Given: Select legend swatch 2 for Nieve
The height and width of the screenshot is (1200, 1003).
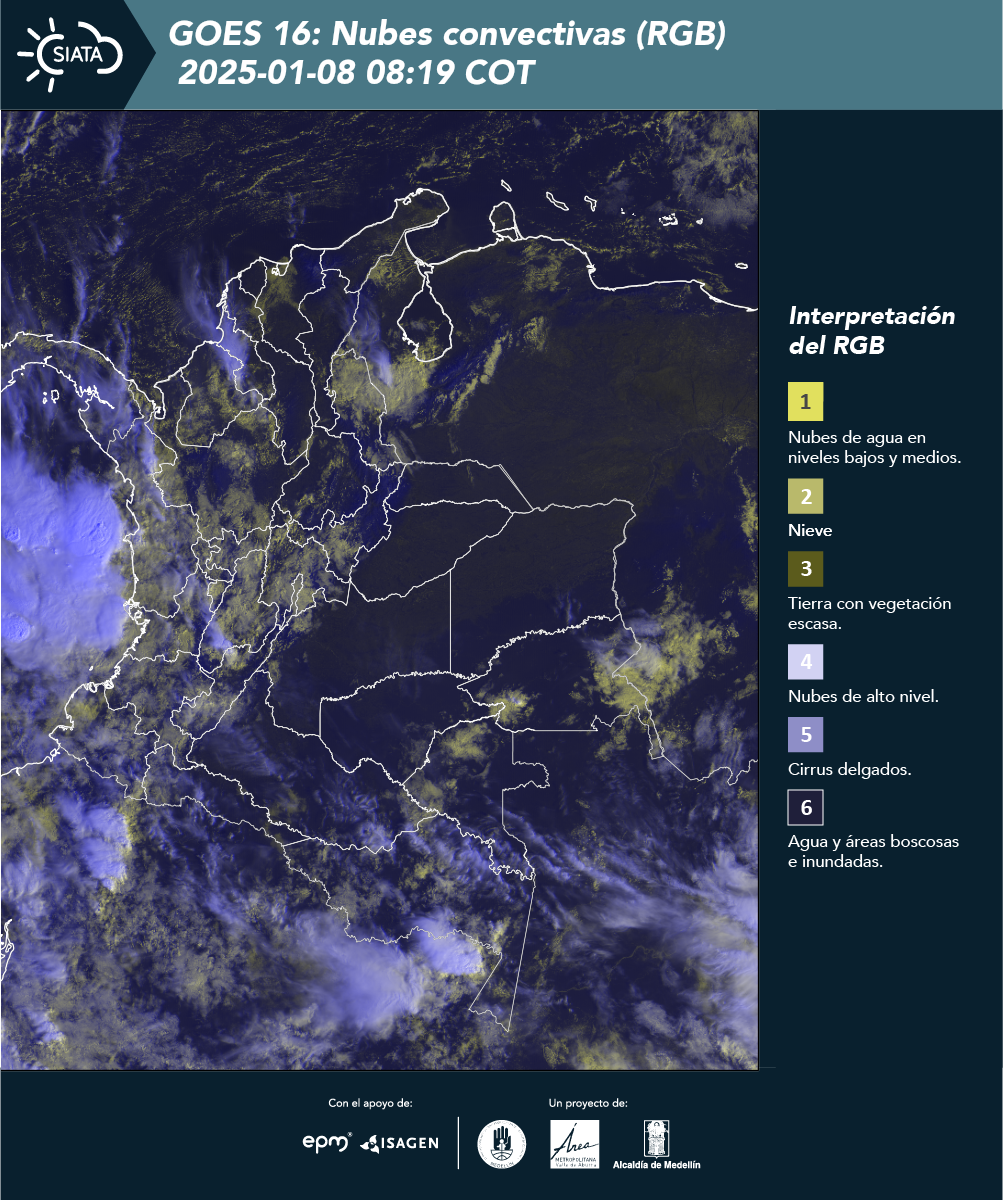Looking at the screenshot, I should (x=805, y=496).
